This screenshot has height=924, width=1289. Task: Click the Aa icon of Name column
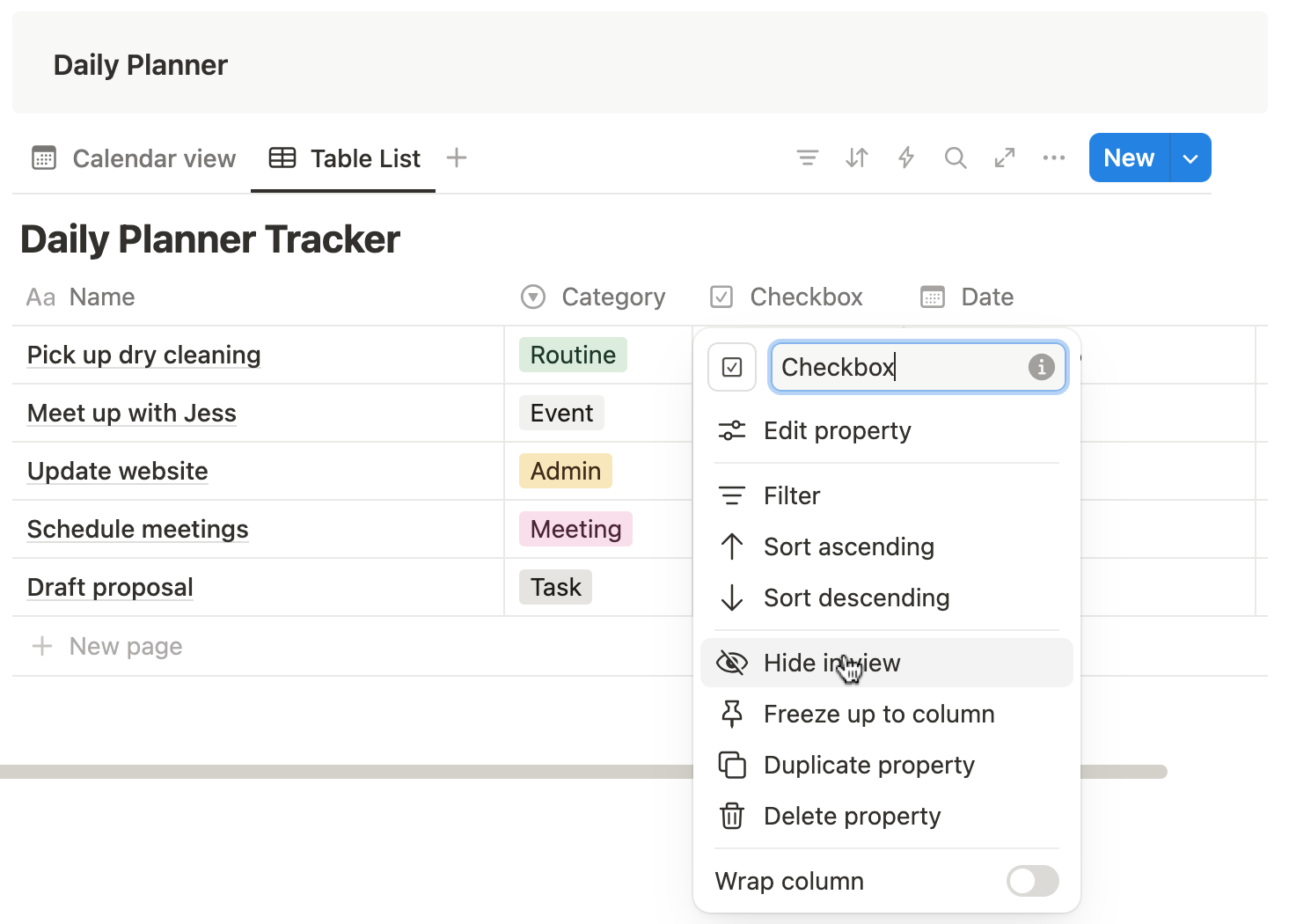pos(40,297)
